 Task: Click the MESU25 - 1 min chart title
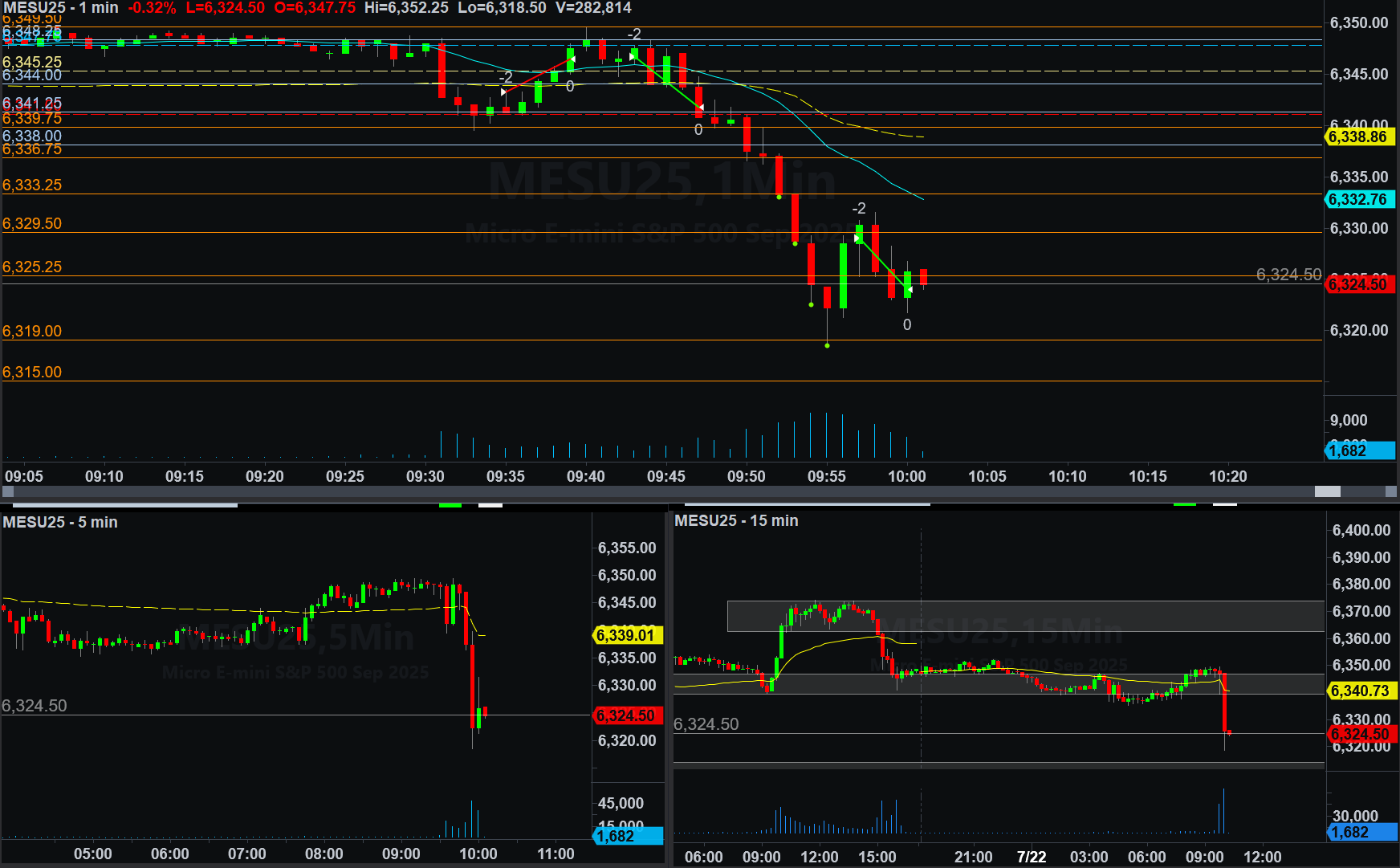tap(60, 8)
